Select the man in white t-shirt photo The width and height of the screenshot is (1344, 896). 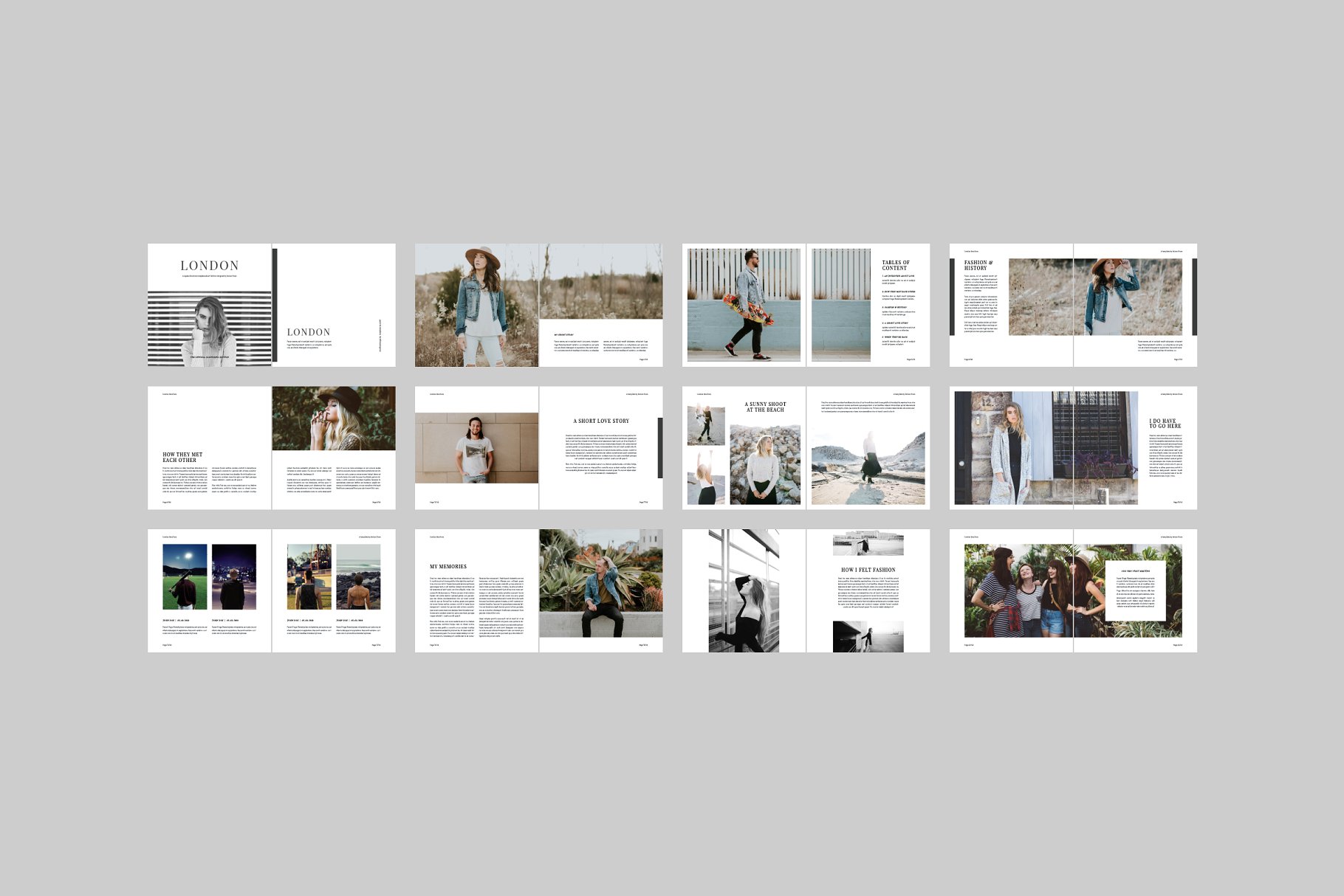476,448
